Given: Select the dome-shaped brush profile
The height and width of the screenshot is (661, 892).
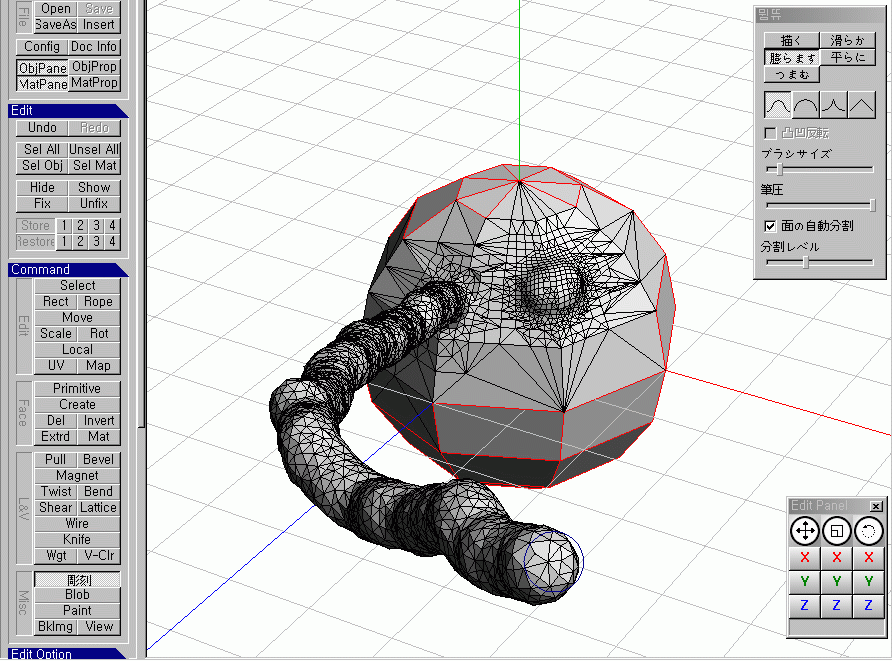Looking at the screenshot, I should pos(806,104).
